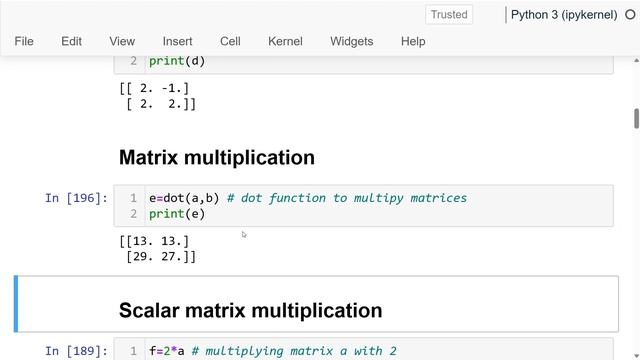The image size is (640, 360).
Task: Click the f=2*a code line
Action: 273,351
